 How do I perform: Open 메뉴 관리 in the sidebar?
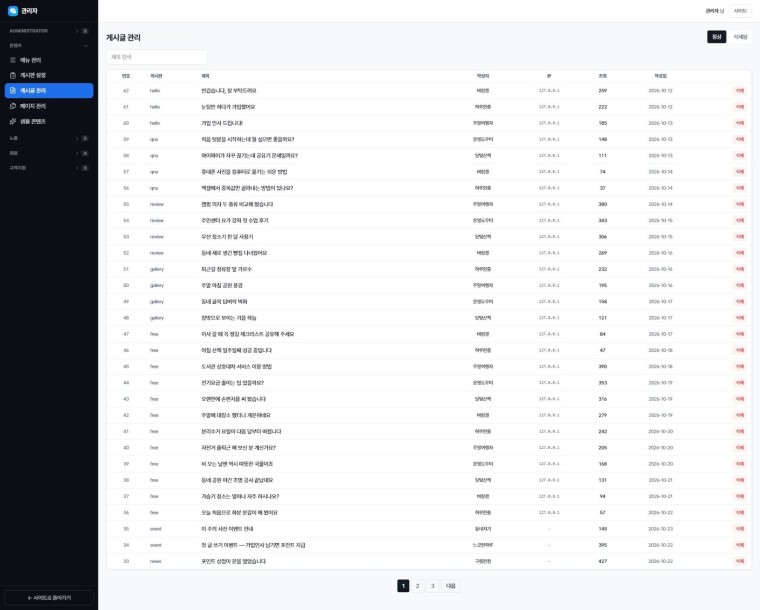point(49,60)
